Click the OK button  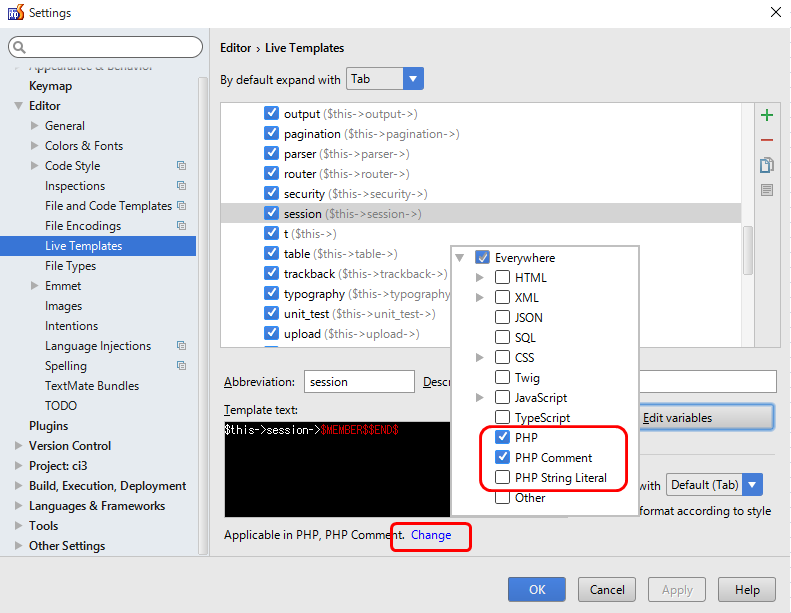(537, 589)
